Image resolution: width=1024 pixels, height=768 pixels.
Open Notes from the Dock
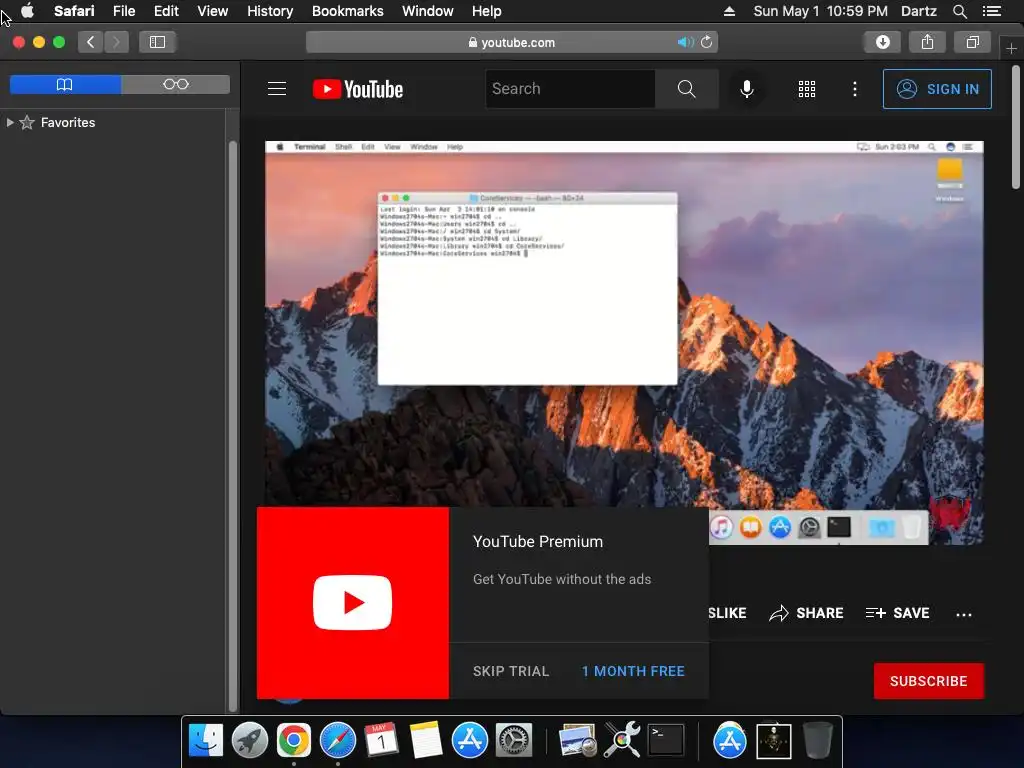(x=426, y=741)
